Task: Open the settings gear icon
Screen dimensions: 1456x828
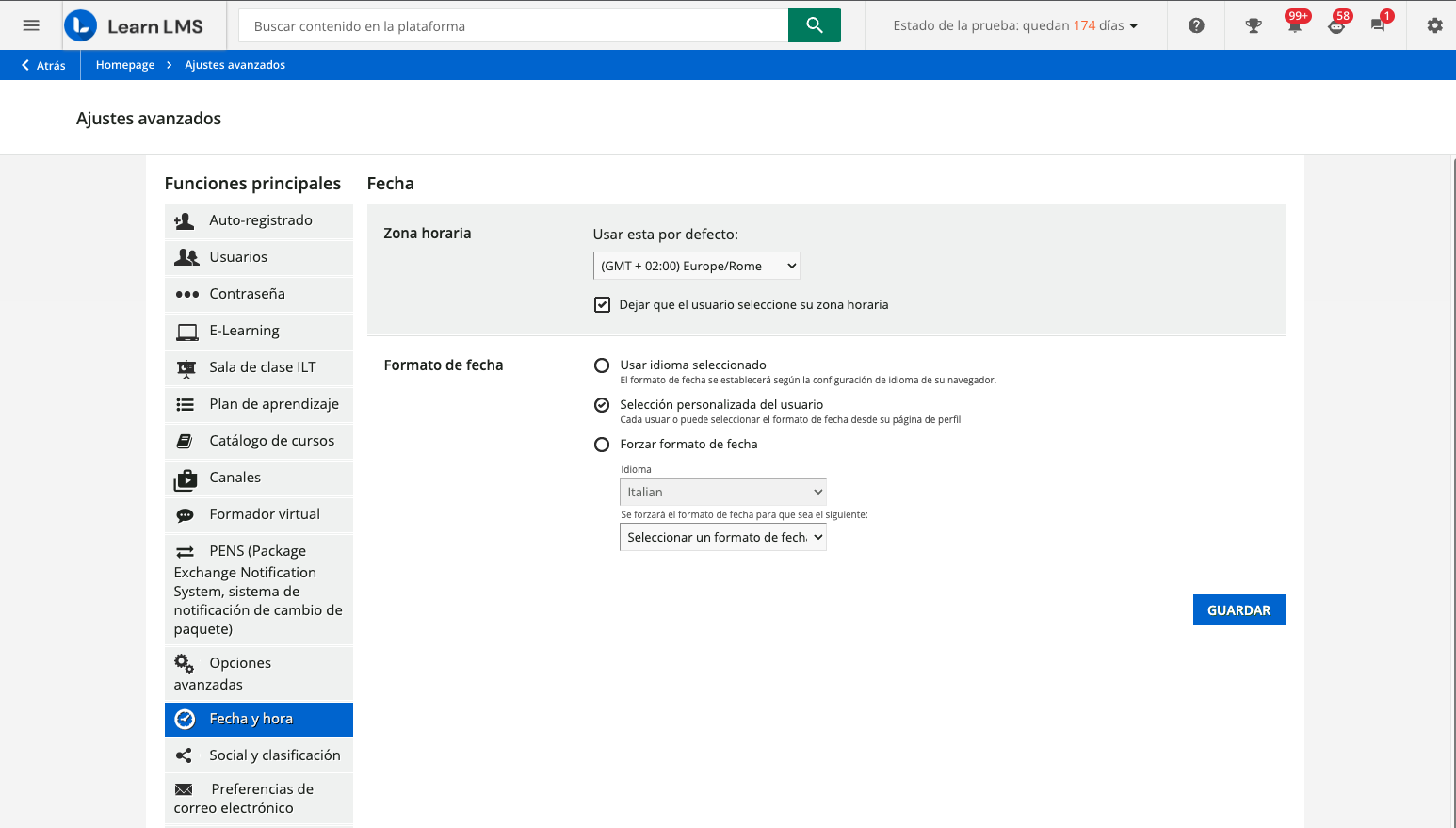Action: coord(1434,25)
